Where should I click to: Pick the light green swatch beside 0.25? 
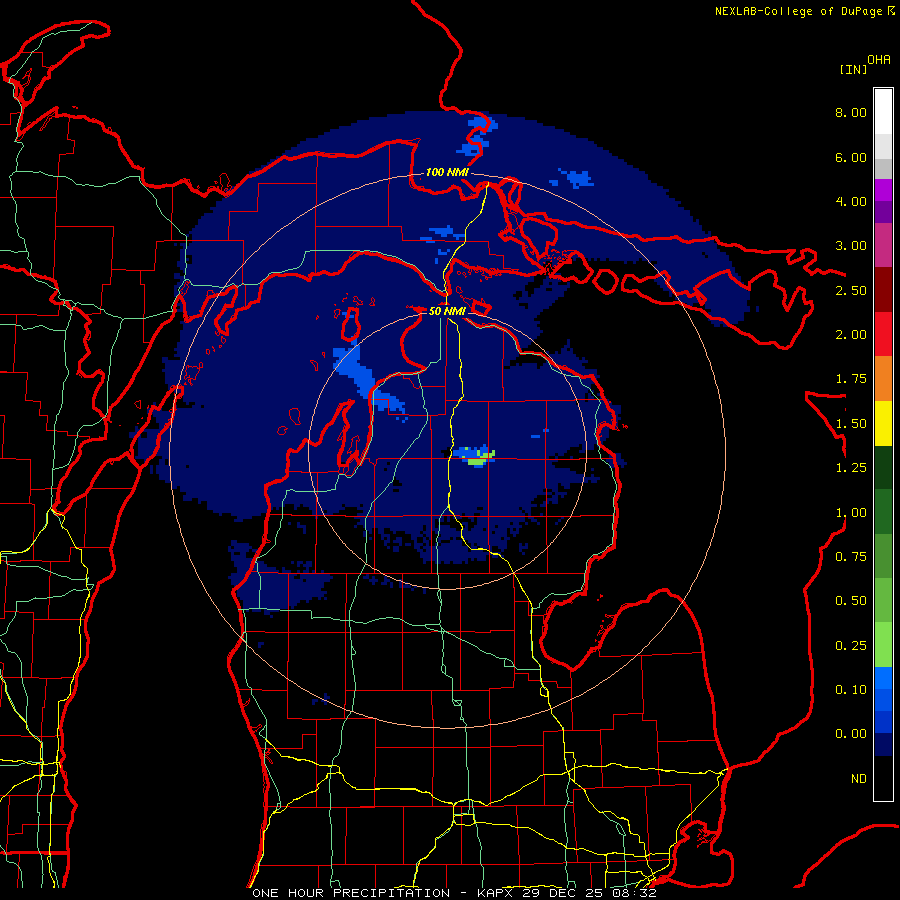883,645
